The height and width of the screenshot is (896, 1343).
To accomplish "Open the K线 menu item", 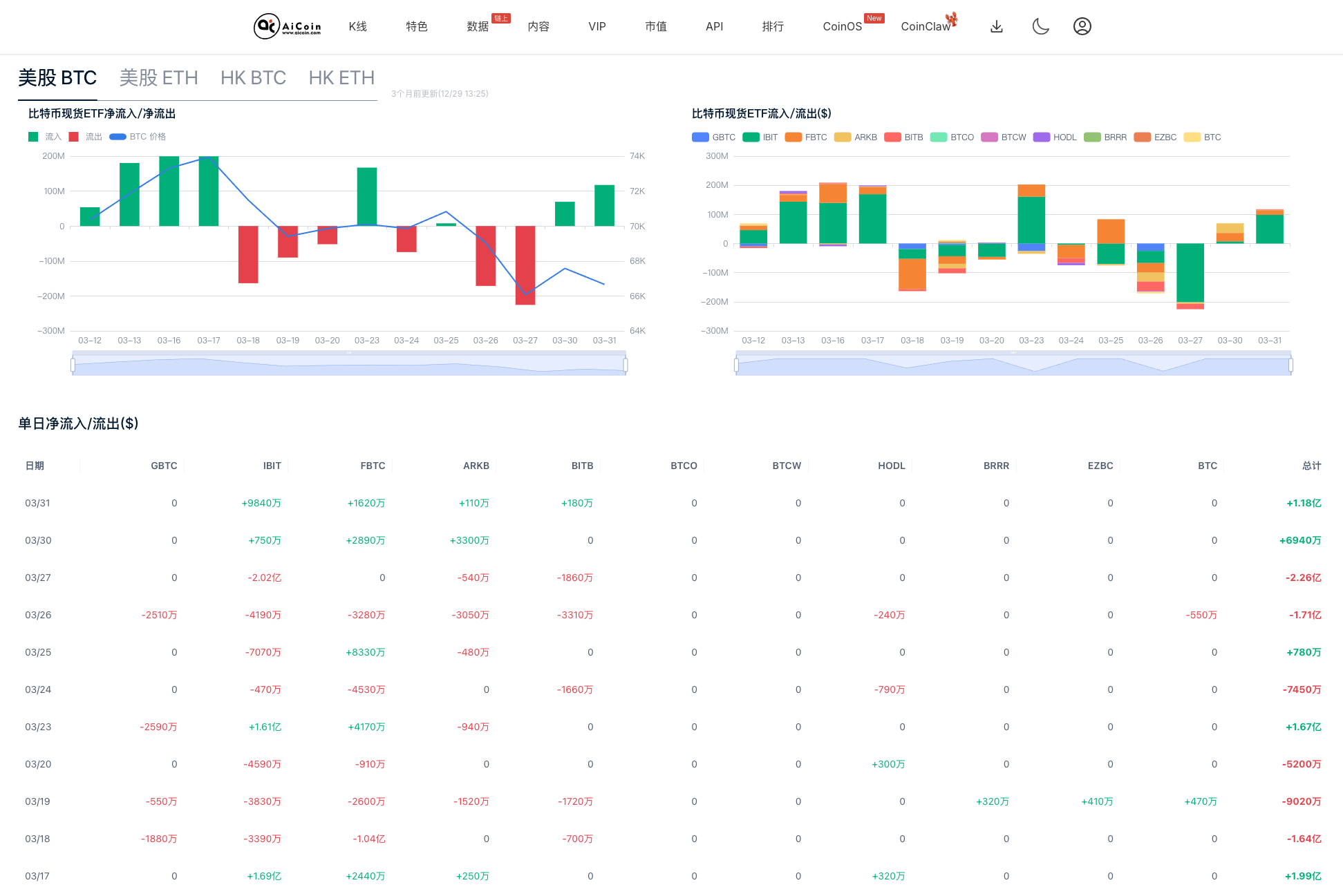I will coord(358,26).
